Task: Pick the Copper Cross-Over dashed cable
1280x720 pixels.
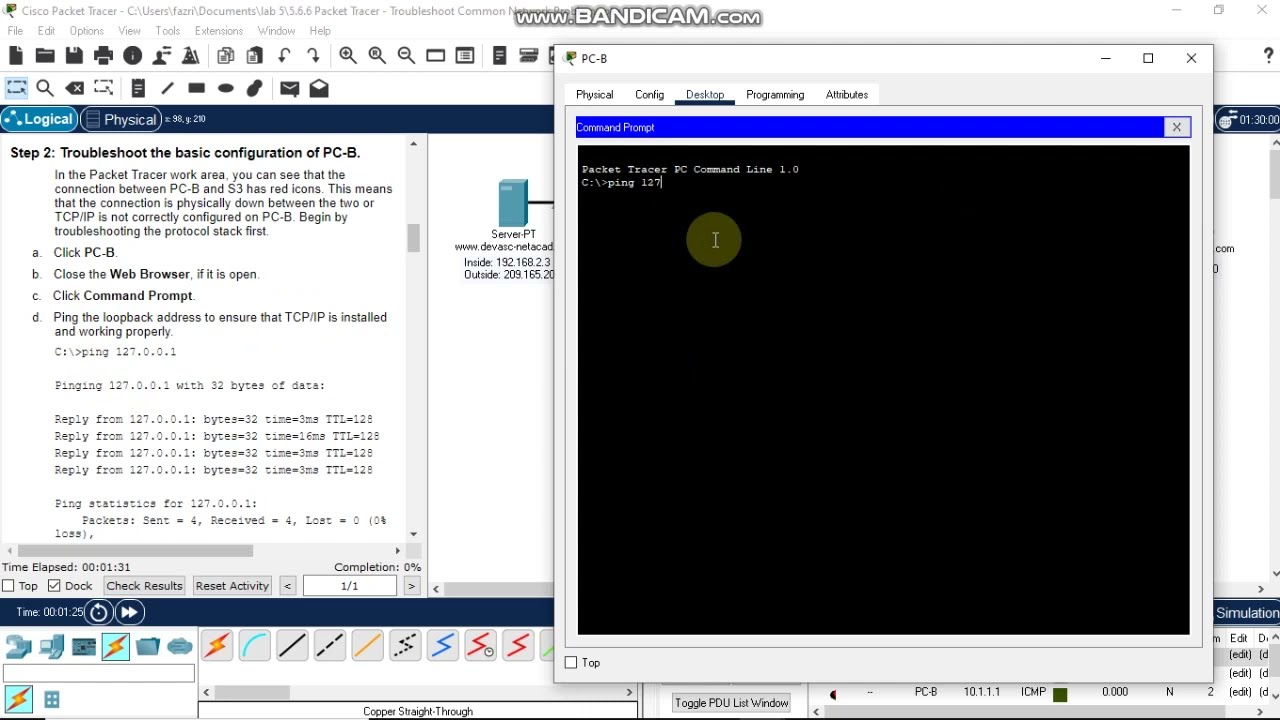Action: (329, 646)
